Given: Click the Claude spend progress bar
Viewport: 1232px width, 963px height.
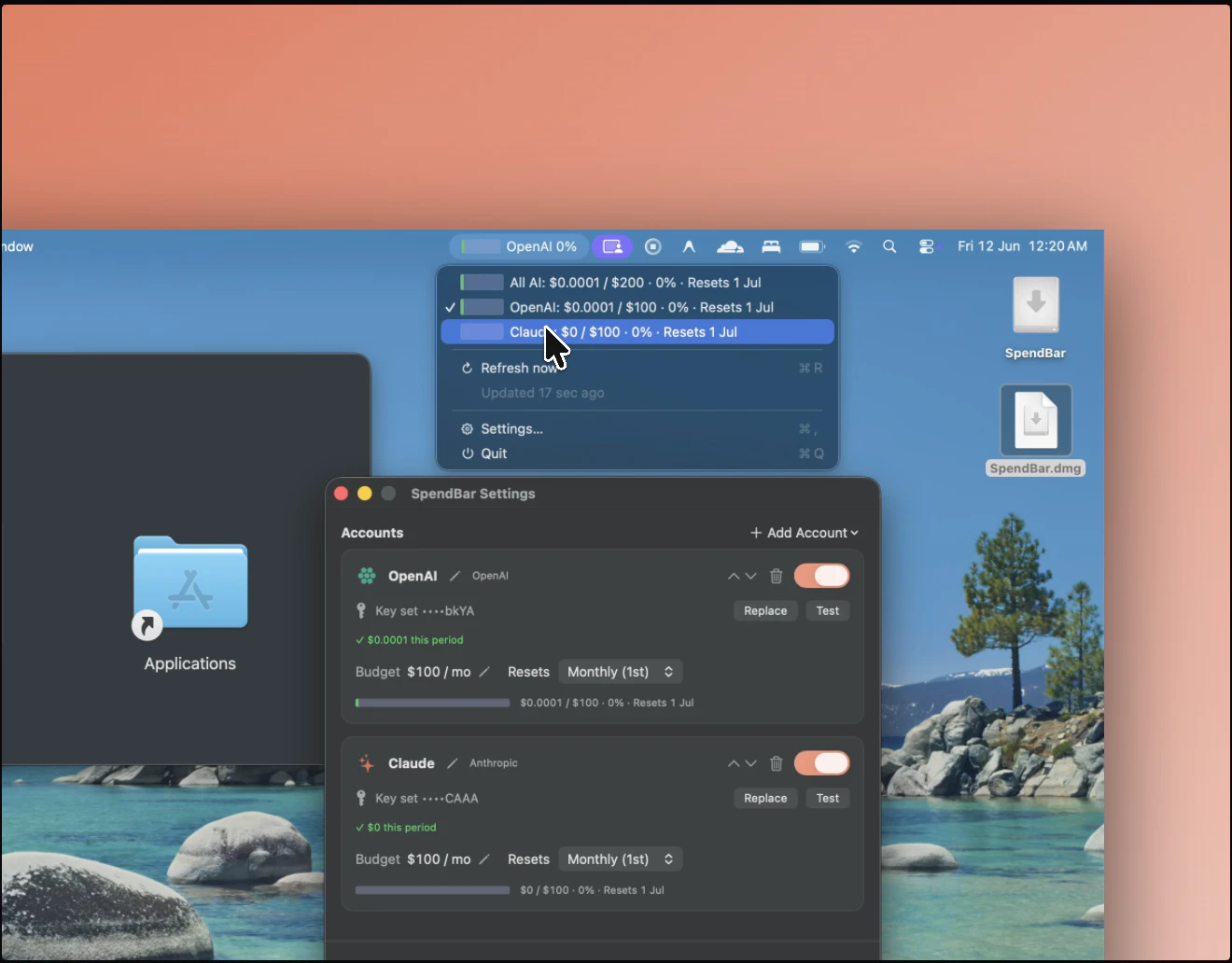Looking at the screenshot, I should (433, 890).
